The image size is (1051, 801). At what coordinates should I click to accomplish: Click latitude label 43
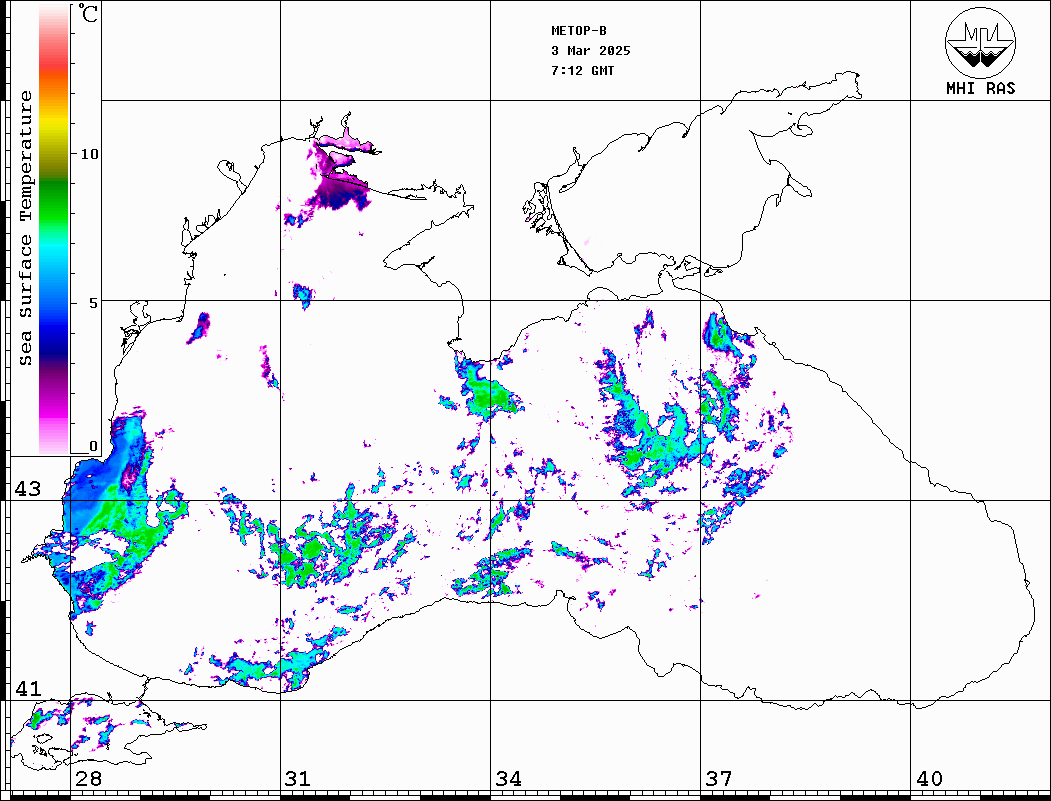click(28, 489)
